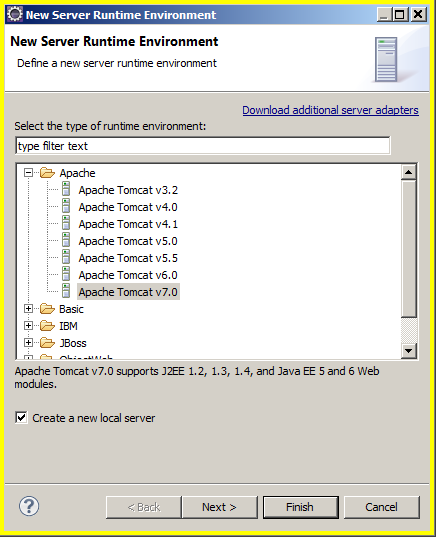
Task: Select Apache Tomcat v5.0 entry
Action: [x=128, y=241]
